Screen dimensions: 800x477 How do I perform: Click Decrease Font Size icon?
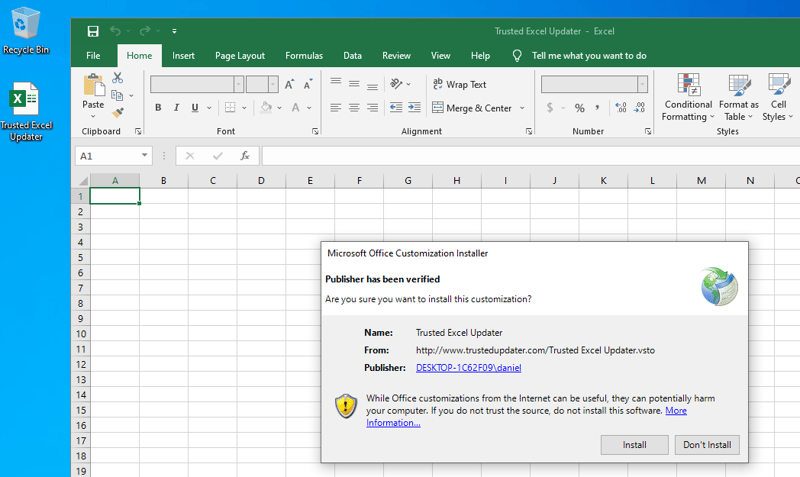308,84
